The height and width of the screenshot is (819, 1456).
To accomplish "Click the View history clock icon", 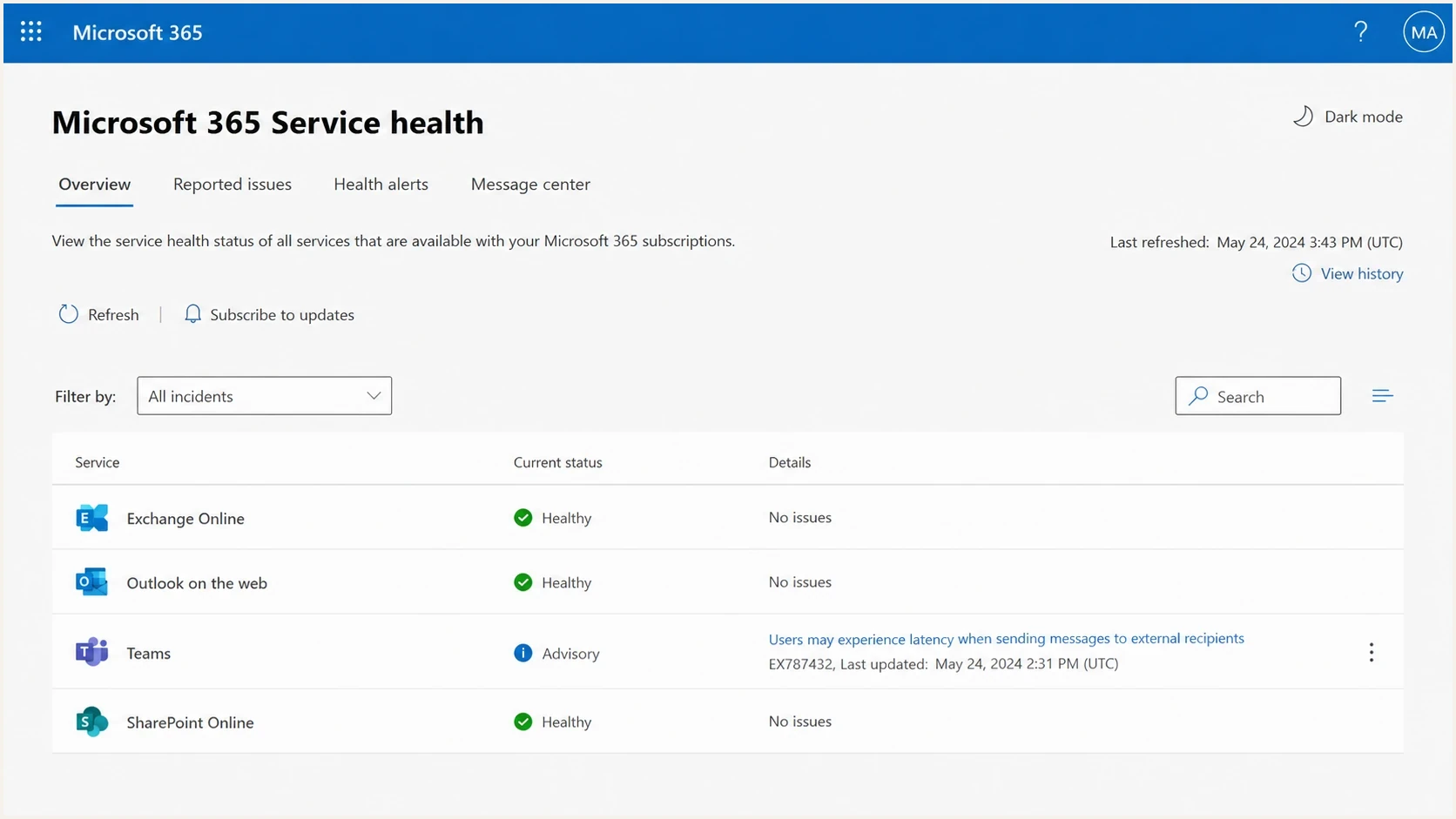I will pos(1301,273).
